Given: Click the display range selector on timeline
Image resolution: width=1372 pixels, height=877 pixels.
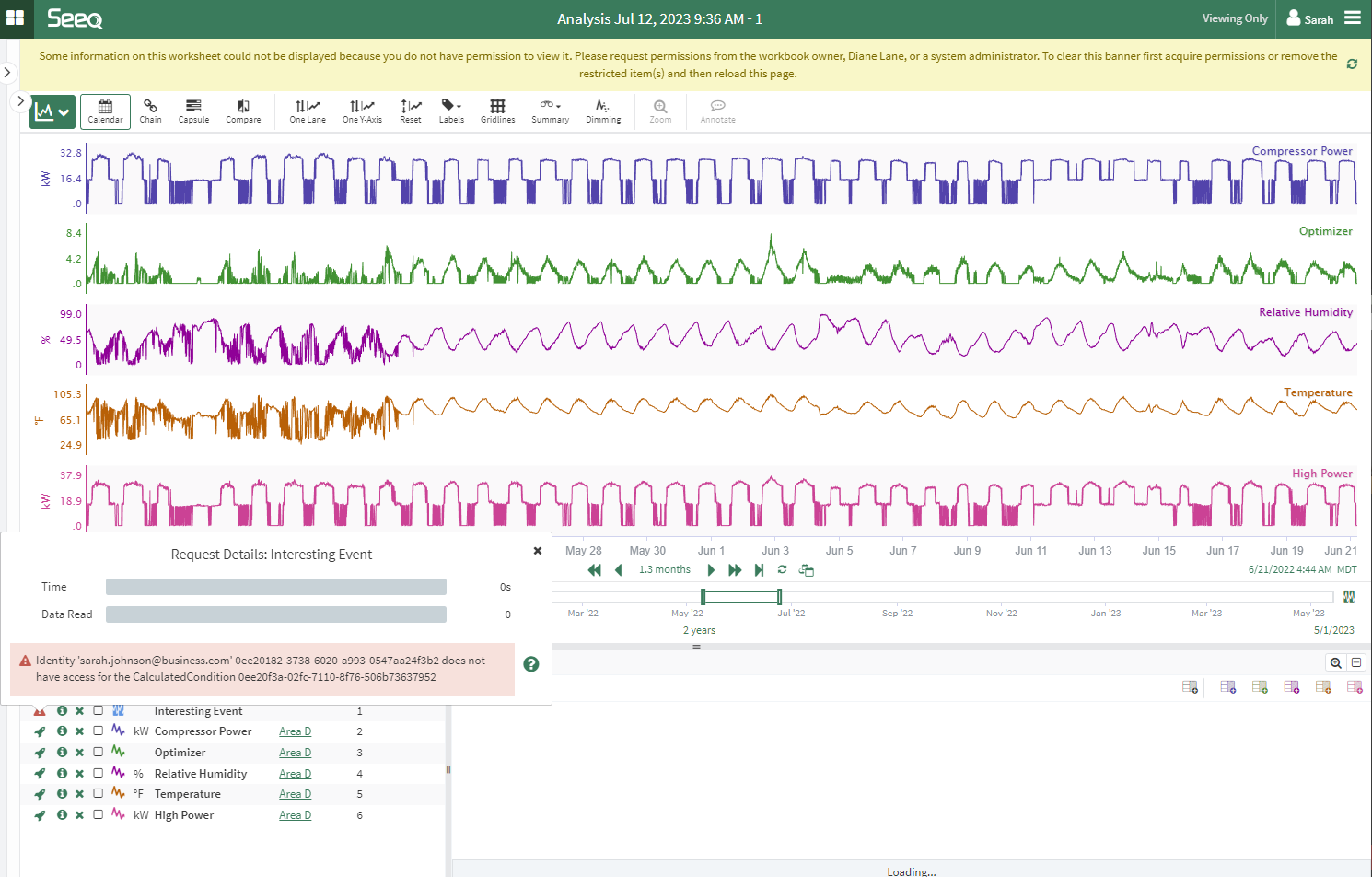Looking at the screenshot, I should point(740,597).
